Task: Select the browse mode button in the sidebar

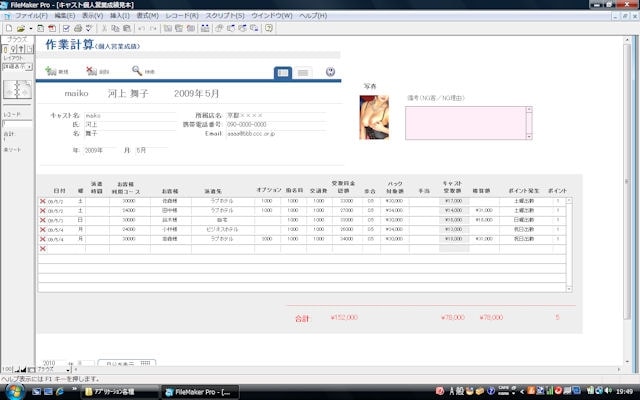Action: point(7,49)
